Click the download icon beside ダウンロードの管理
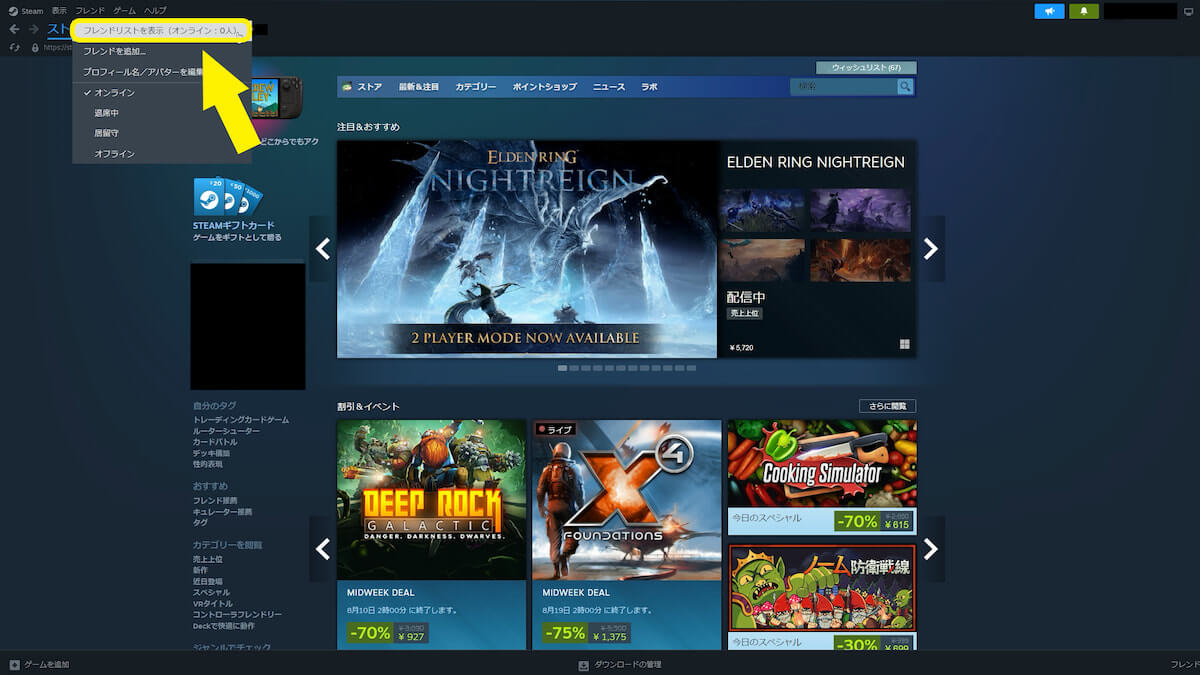 [x=583, y=665]
